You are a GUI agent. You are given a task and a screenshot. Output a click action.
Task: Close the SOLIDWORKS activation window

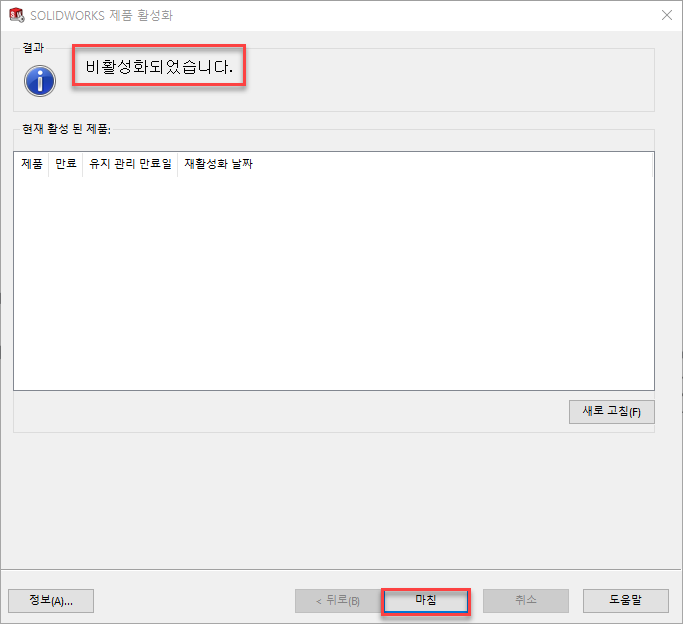(666, 15)
